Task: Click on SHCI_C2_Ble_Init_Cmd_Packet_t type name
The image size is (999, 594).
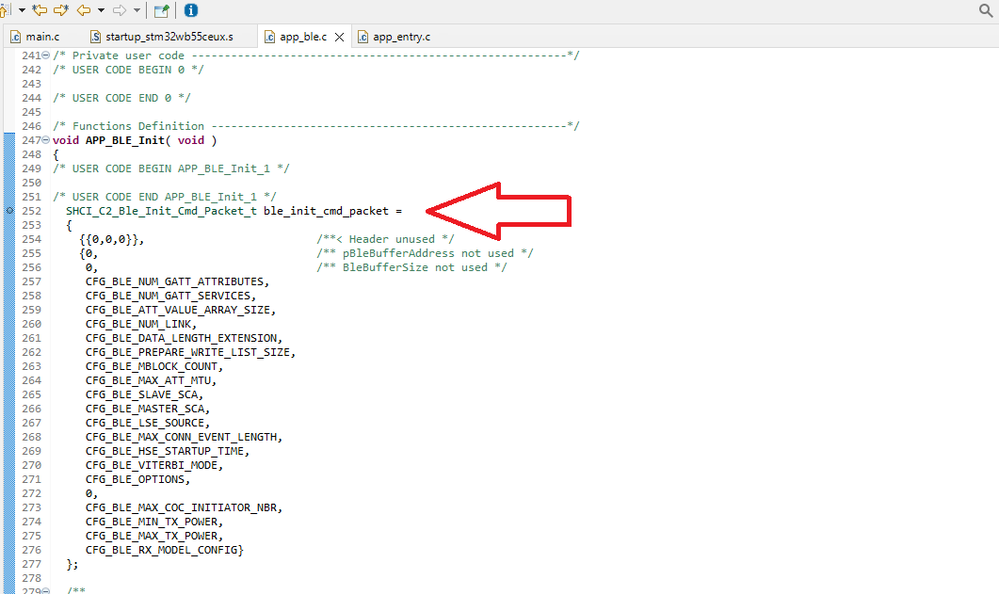Action: (x=161, y=211)
